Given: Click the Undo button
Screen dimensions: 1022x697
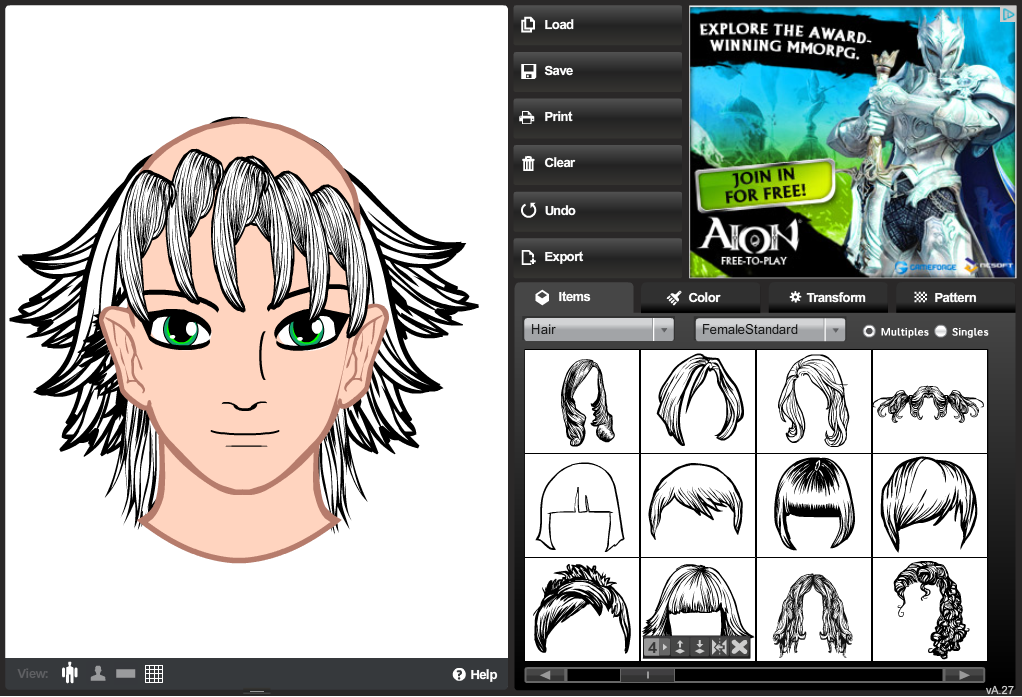Looking at the screenshot, I should 597,210.
